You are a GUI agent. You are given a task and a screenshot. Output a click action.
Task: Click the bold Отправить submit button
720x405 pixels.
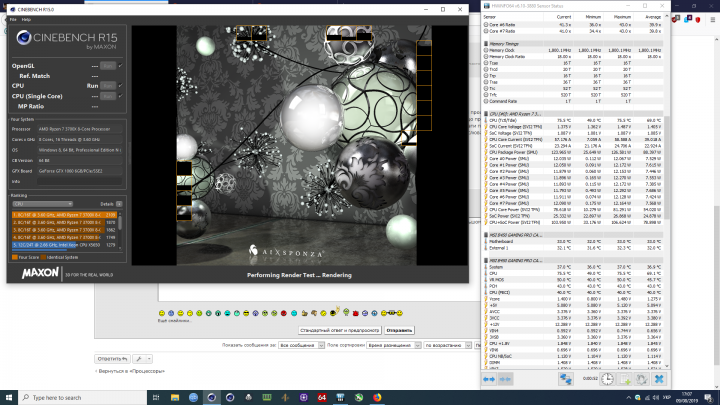tap(399, 330)
